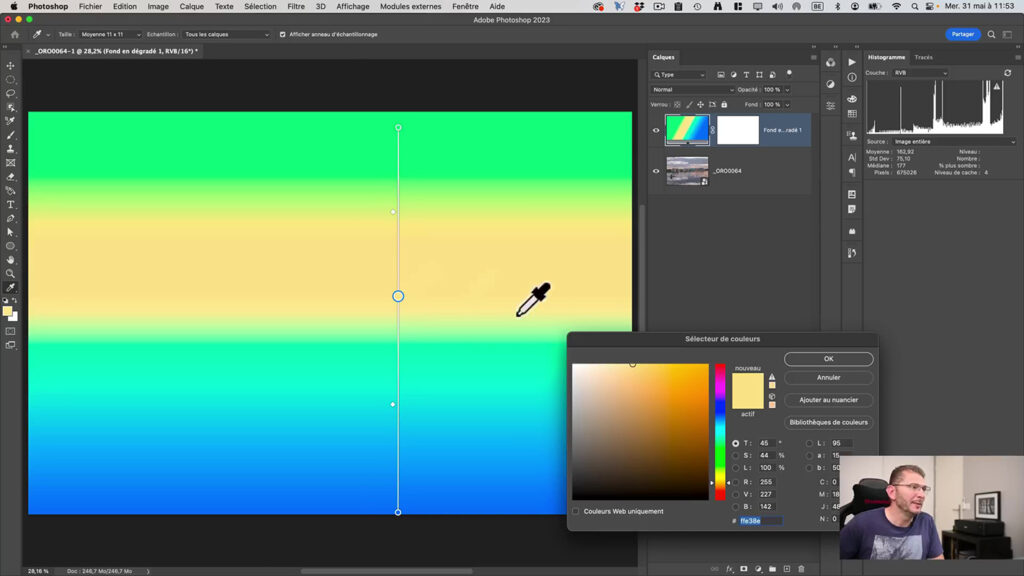The width and height of the screenshot is (1024, 576).
Task: Select the Eyedropper tool in toolbar
Action: pos(10,287)
